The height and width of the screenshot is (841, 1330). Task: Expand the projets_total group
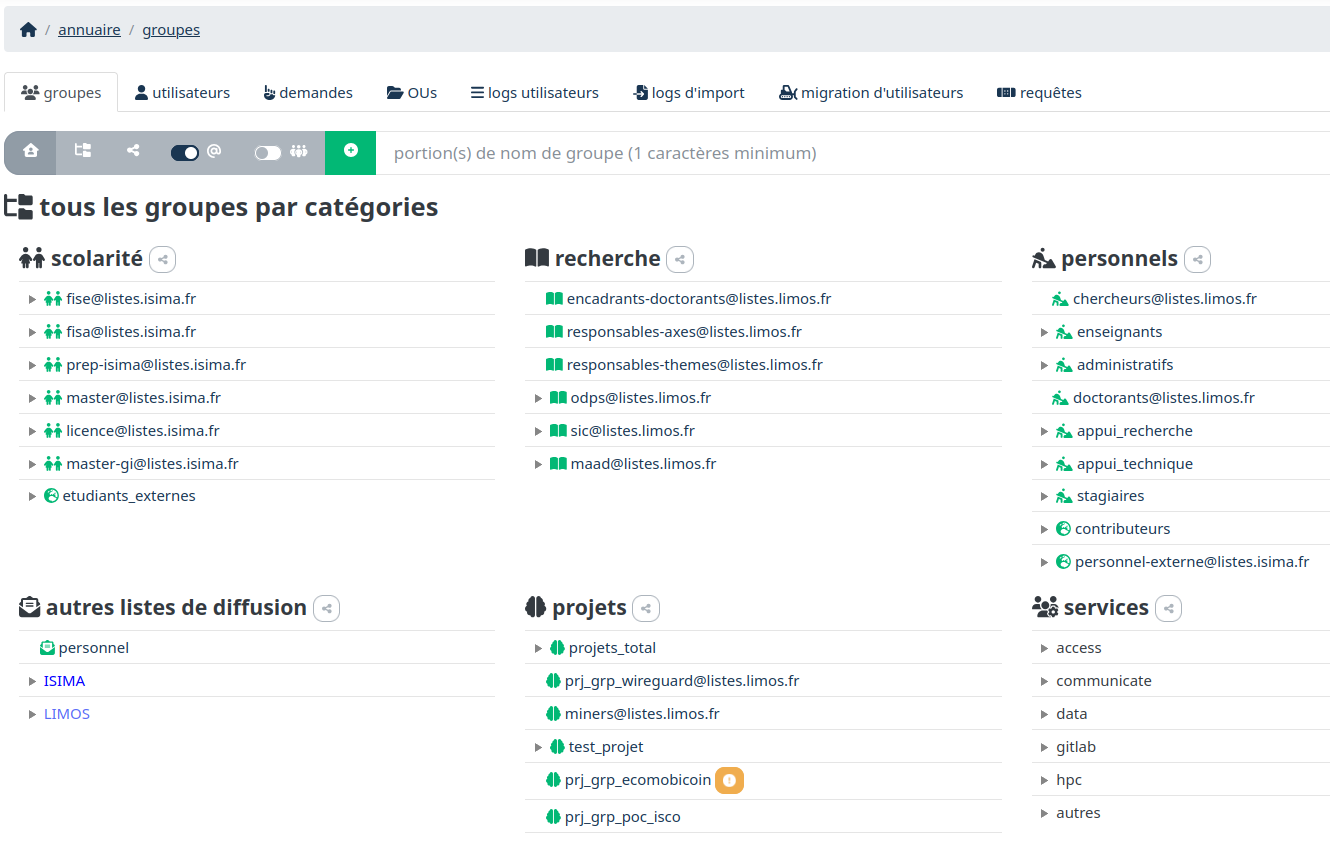pyautogui.click(x=539, y=648)
